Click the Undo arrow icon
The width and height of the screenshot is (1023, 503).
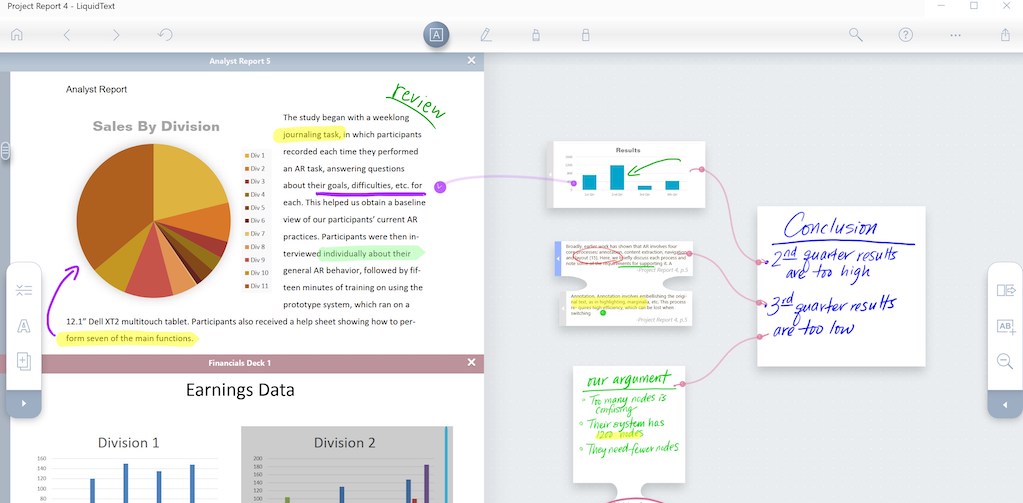point(166,35)
